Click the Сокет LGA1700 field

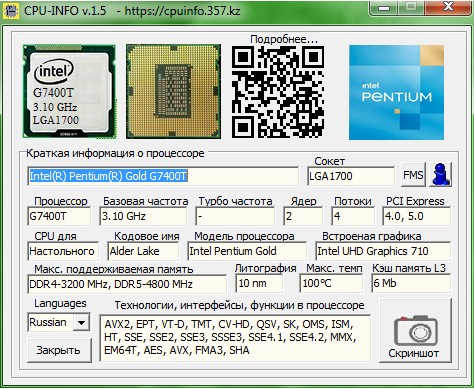point(351,176)
